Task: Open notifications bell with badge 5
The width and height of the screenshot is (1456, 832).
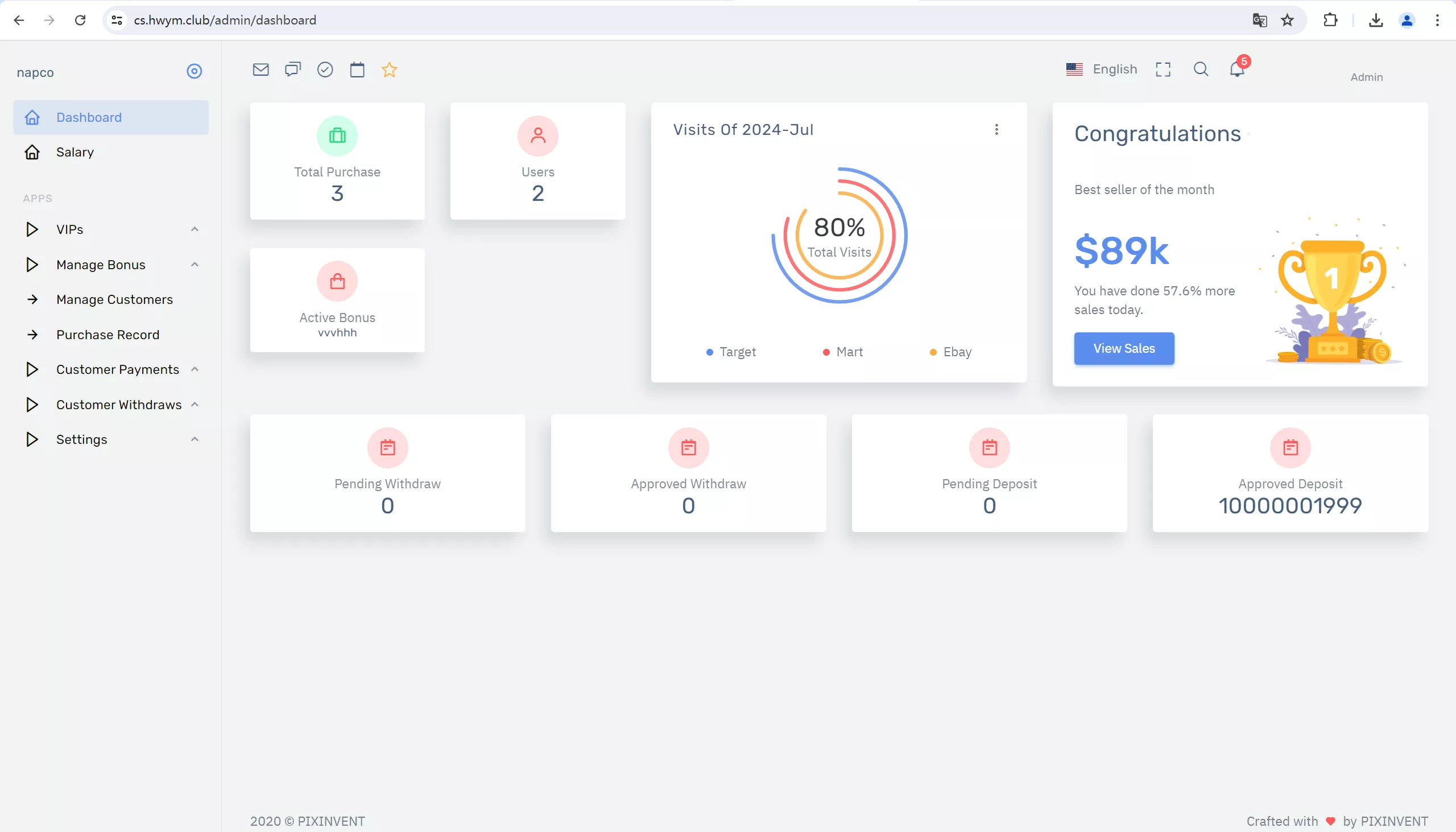Action: coord(1236,69)
